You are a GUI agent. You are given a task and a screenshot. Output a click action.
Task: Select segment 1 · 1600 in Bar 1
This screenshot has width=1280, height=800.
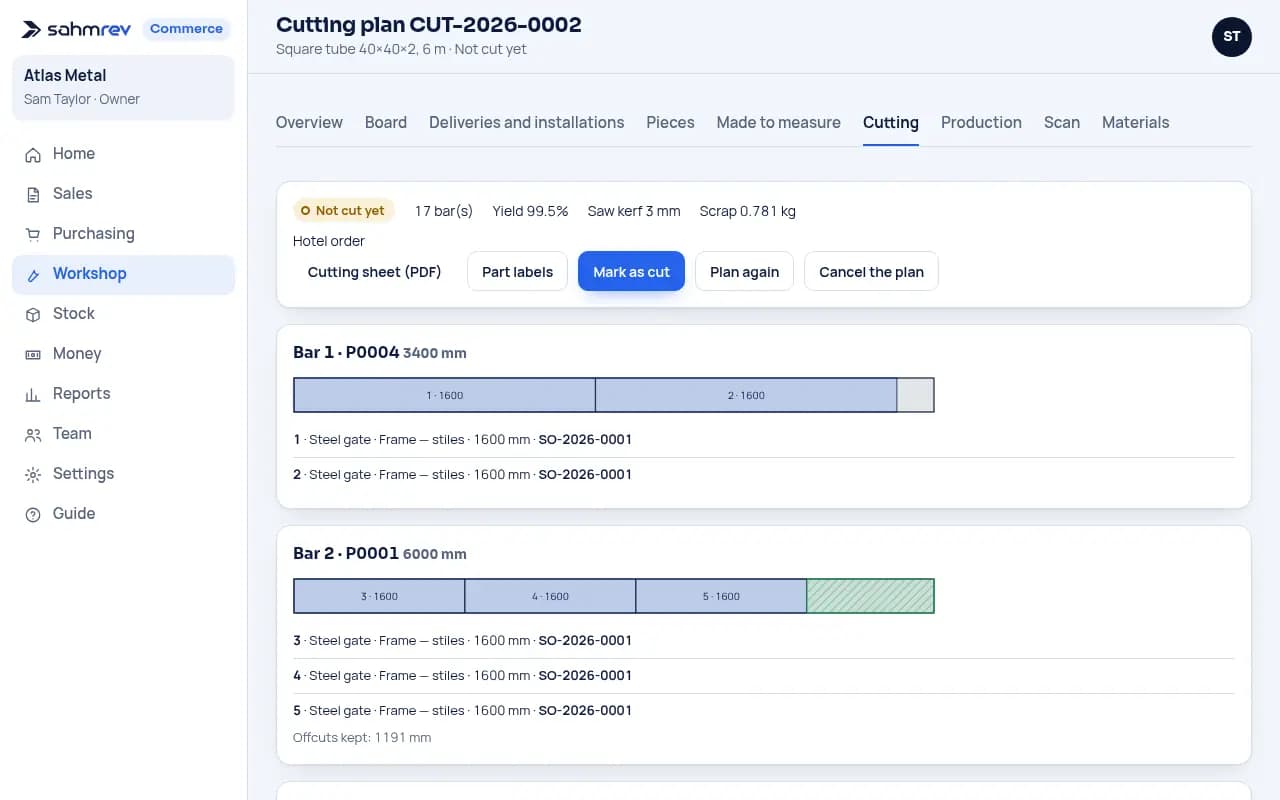coord(444,395)
